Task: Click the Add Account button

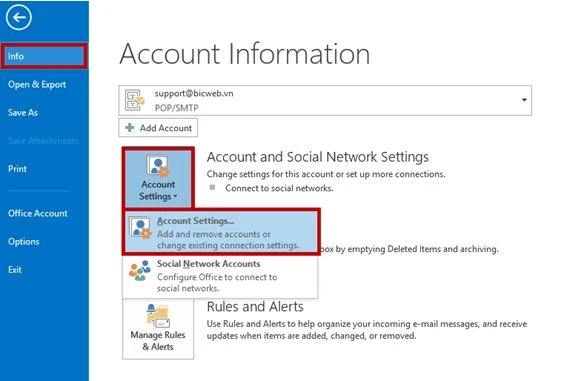Action: click(x=158, y=128)
